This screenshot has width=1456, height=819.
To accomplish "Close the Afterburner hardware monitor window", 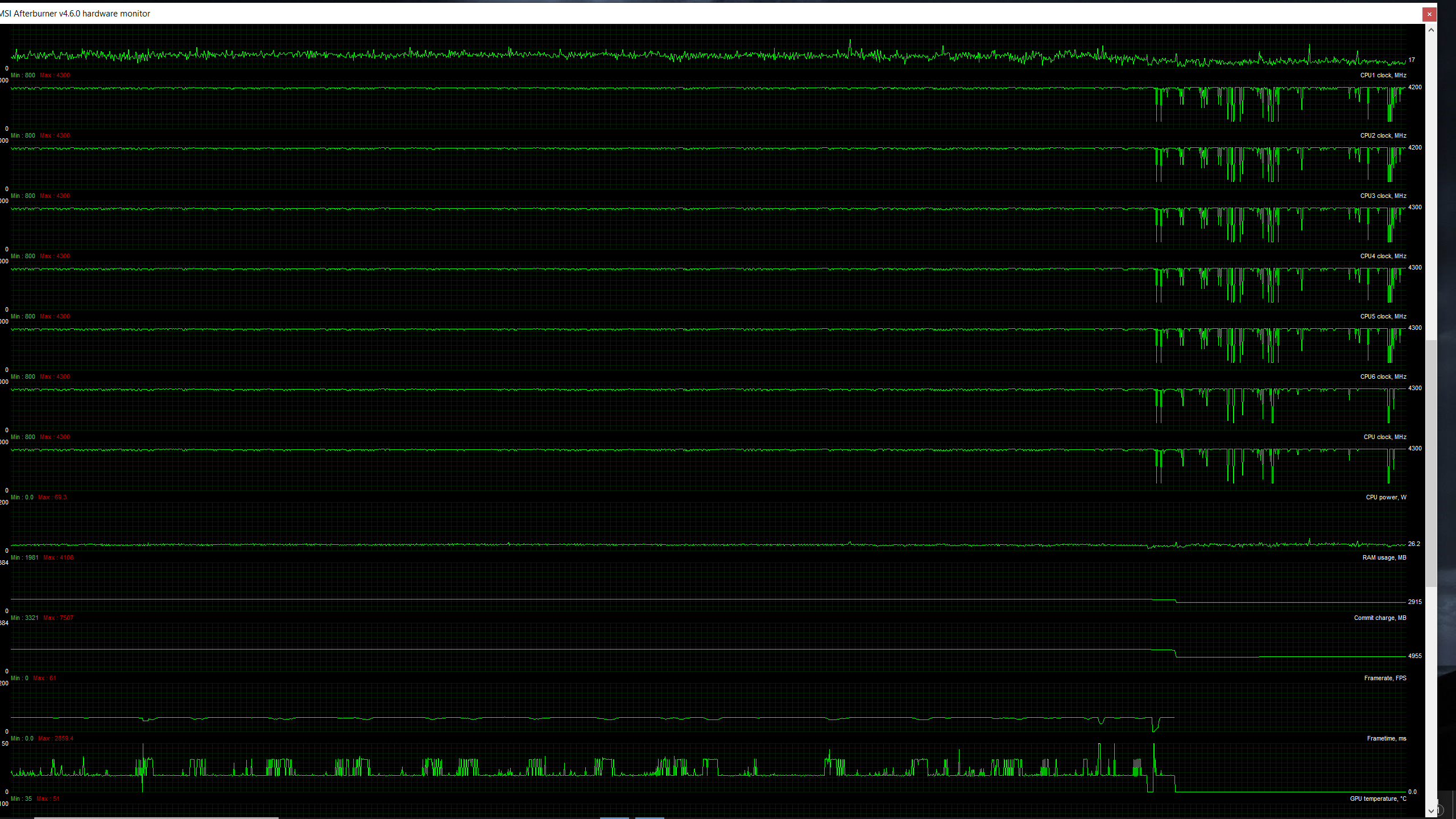I will (x=1429, y=14).
